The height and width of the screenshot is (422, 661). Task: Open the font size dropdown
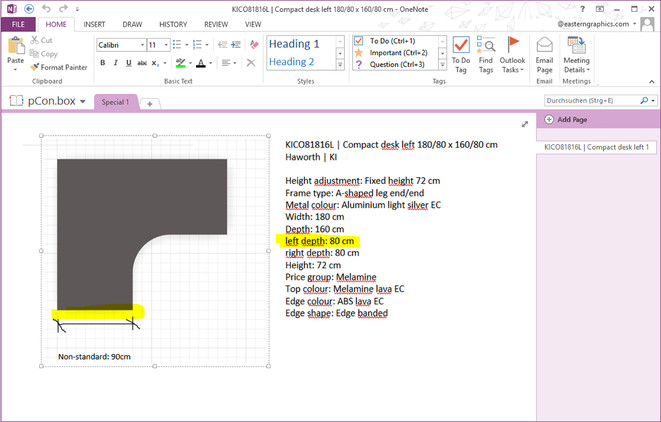click(x=166, y=45)
